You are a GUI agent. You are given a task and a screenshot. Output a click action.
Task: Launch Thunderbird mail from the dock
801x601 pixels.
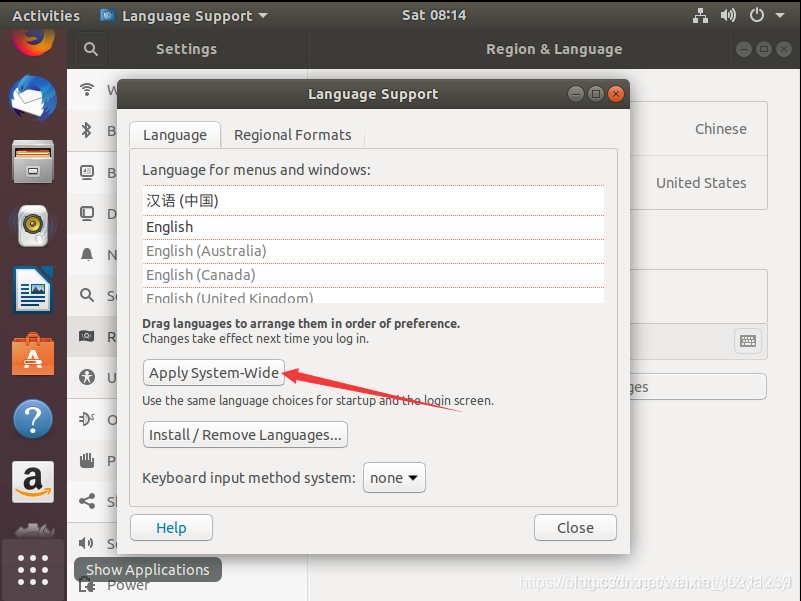point(33,98)
